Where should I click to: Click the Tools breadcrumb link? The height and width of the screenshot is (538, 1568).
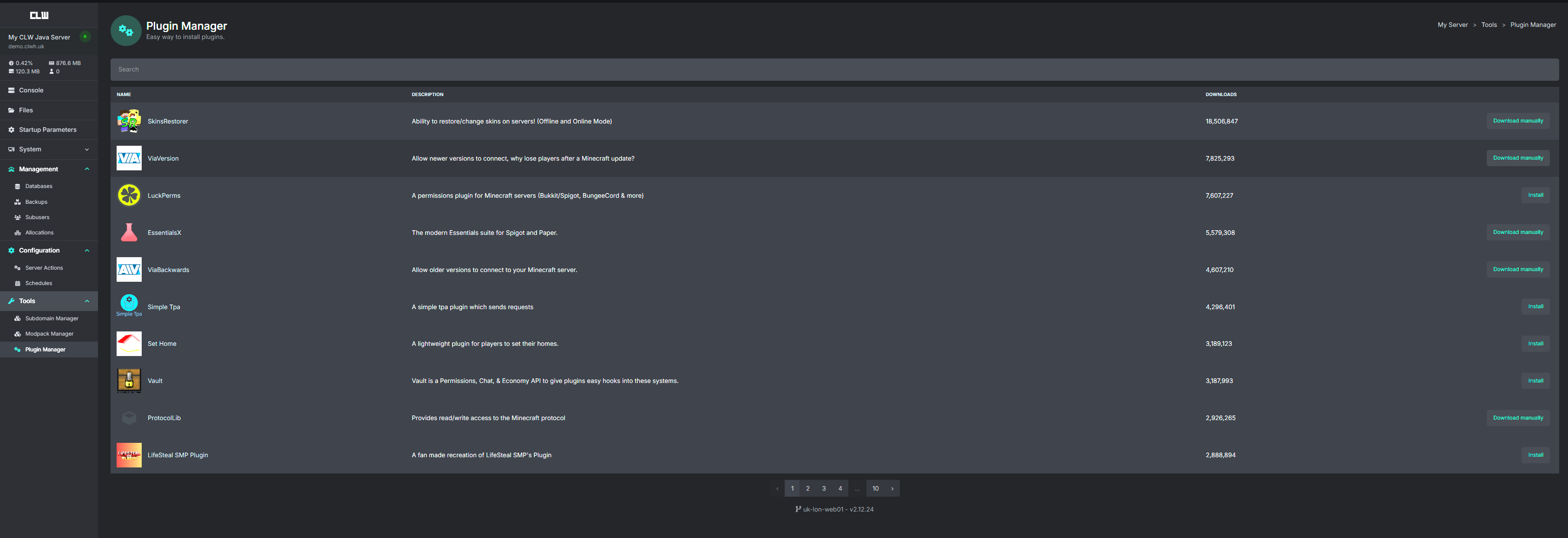pos(1489,25)
